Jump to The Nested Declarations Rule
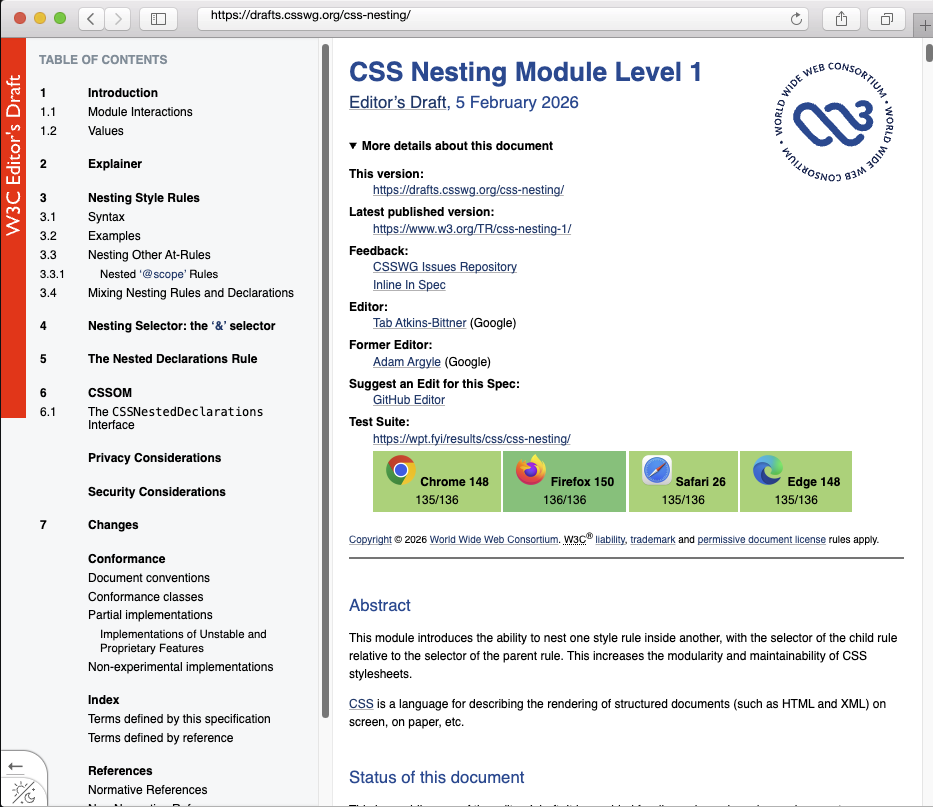This screenshot has height=807, width=933. pos(173,359)
